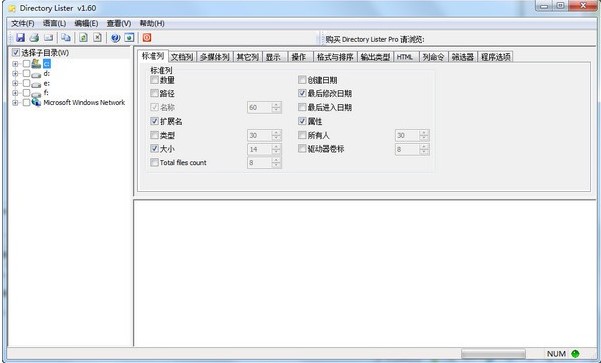This screenshot has width=601, height=363.
Task: Click the 购买 Directory Lister Pro 请浏览 text
Action: (375, 39)
